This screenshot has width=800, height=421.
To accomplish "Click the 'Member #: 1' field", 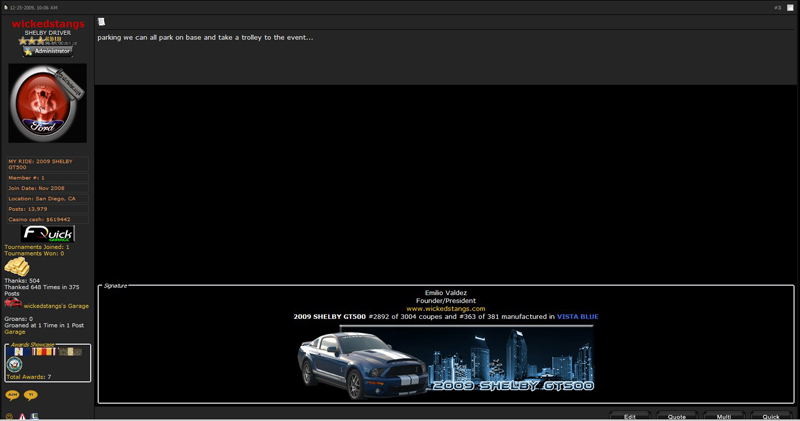I will [x=47, y=178].
